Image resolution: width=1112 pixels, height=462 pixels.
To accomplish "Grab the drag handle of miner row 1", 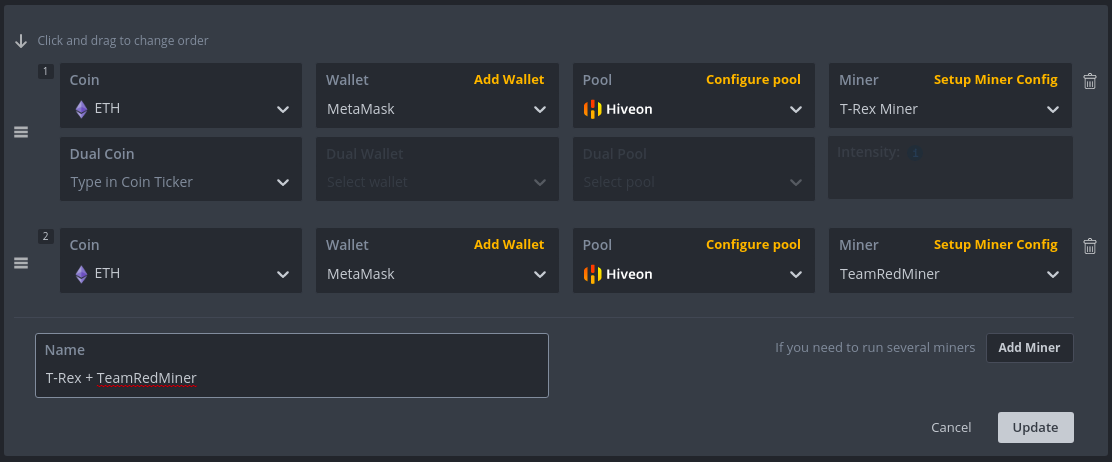I will click(x=21, y=132).
